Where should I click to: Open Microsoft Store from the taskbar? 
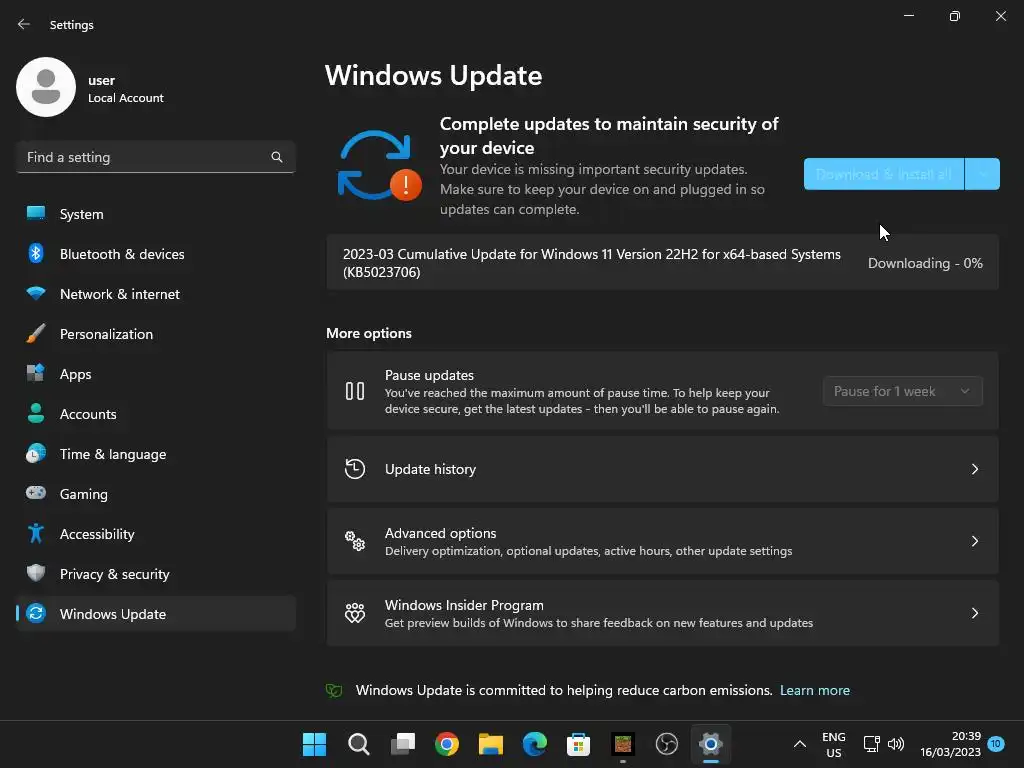click(579, 744)
